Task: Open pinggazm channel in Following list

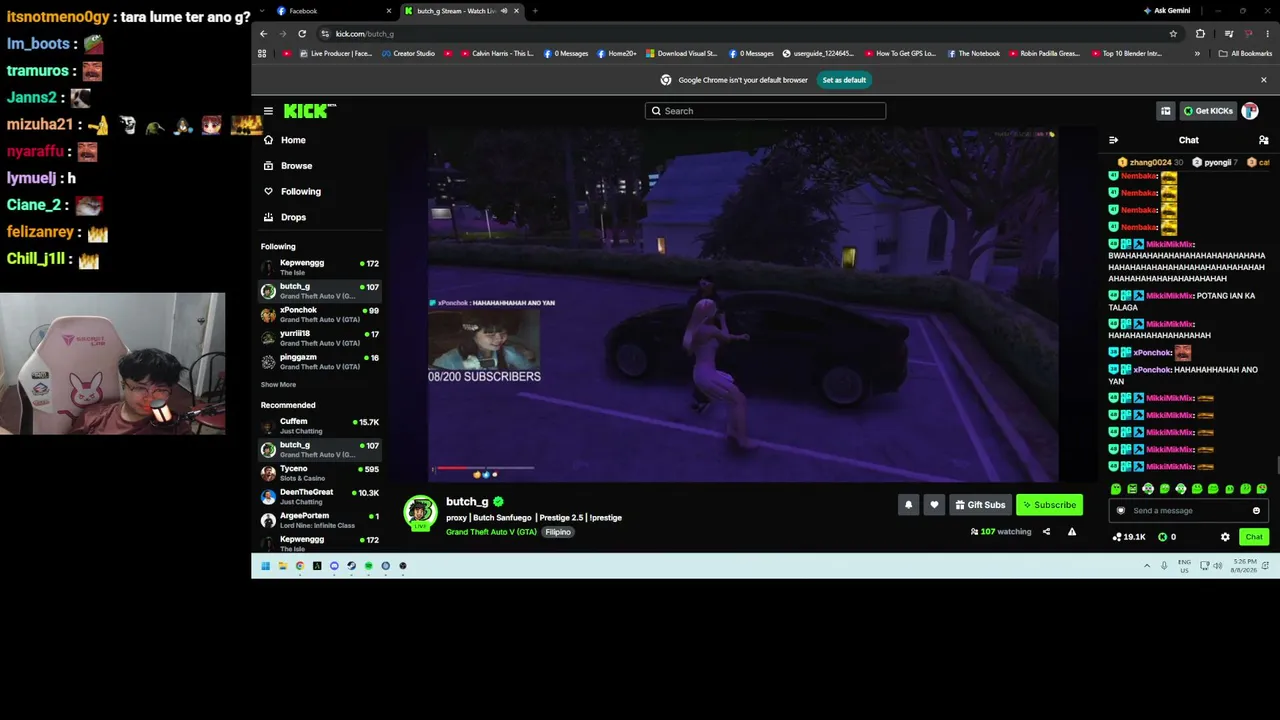Action: 320,361
